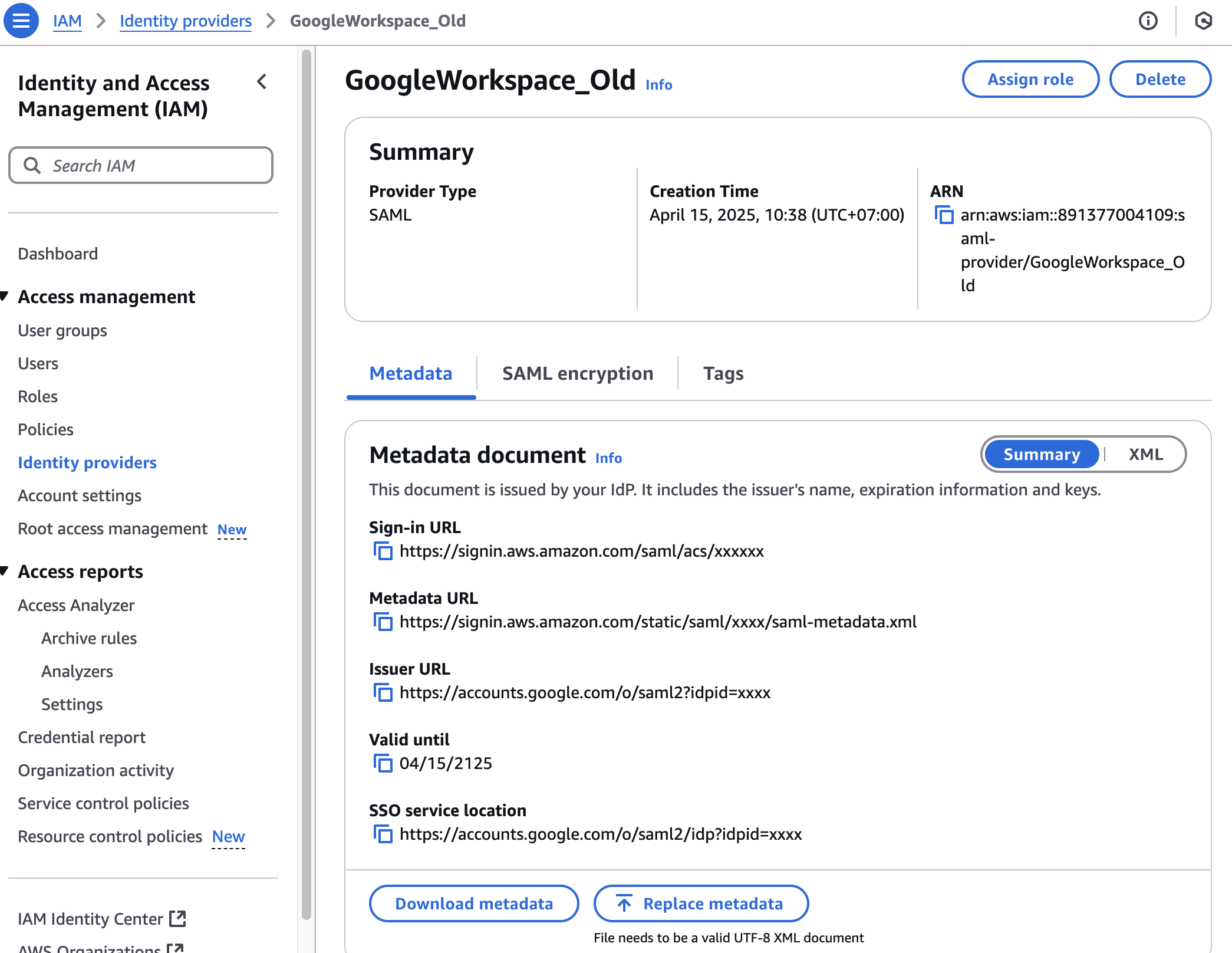1232x953 pixels.
Task: Copy the SSO service location
Action: [x=383, y=834]
